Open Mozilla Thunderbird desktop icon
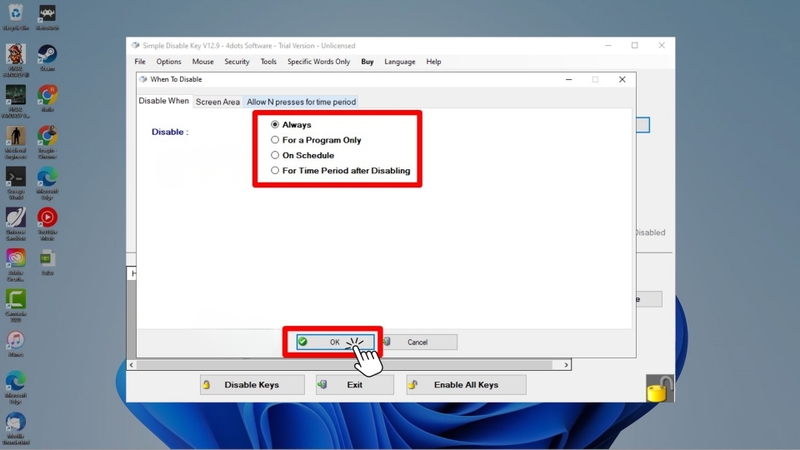The width and height of the screenshot is (800, 450). (16, 428)
